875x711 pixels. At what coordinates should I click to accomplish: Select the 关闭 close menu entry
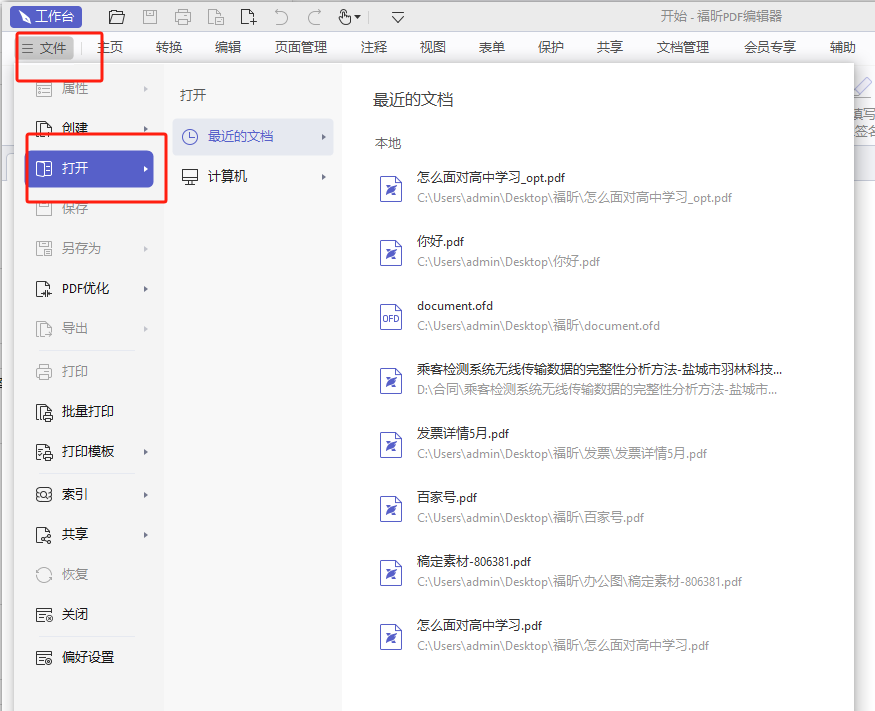tap(90, 614)
